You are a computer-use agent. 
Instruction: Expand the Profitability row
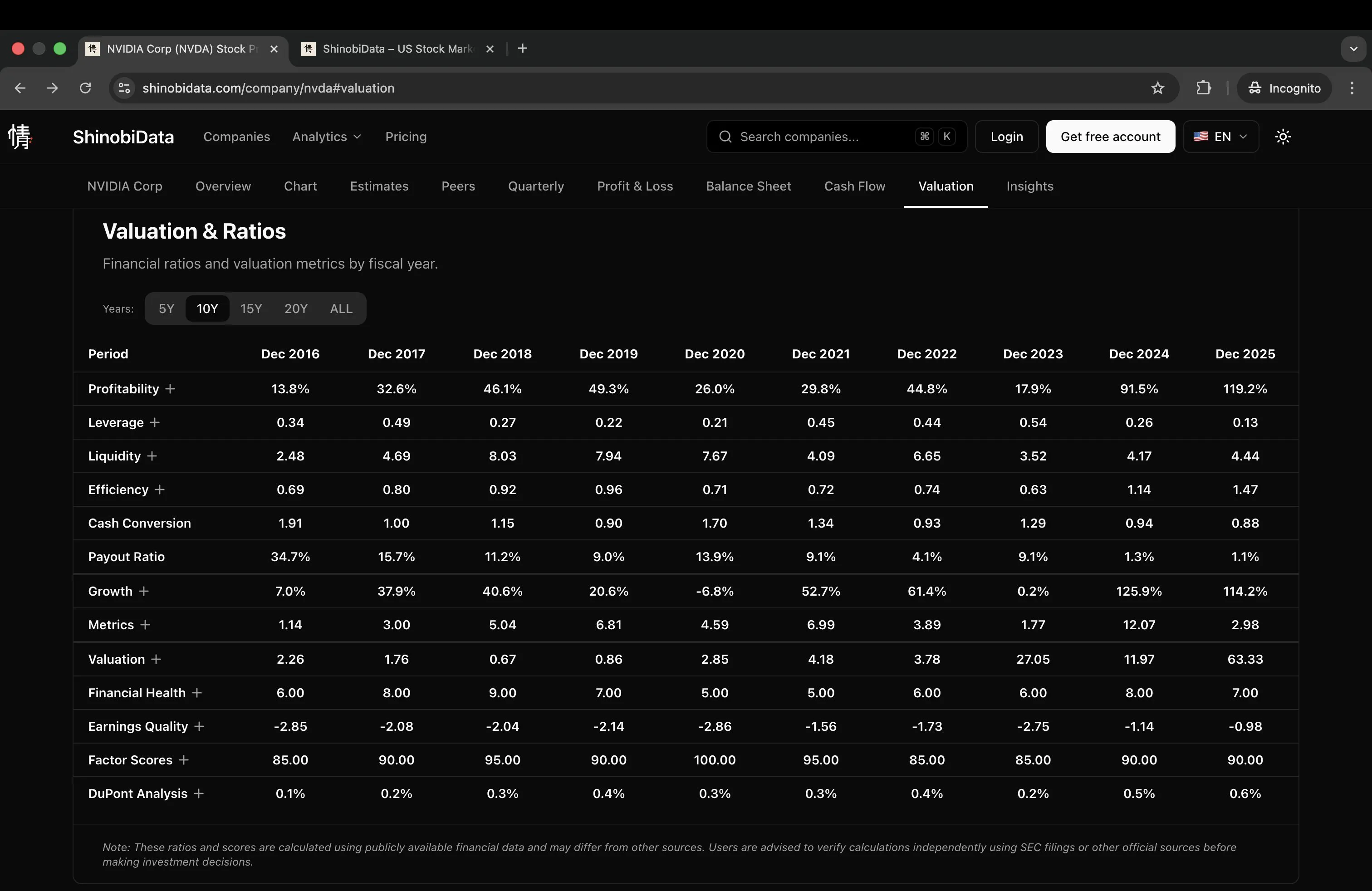click(x=170, y=389)
